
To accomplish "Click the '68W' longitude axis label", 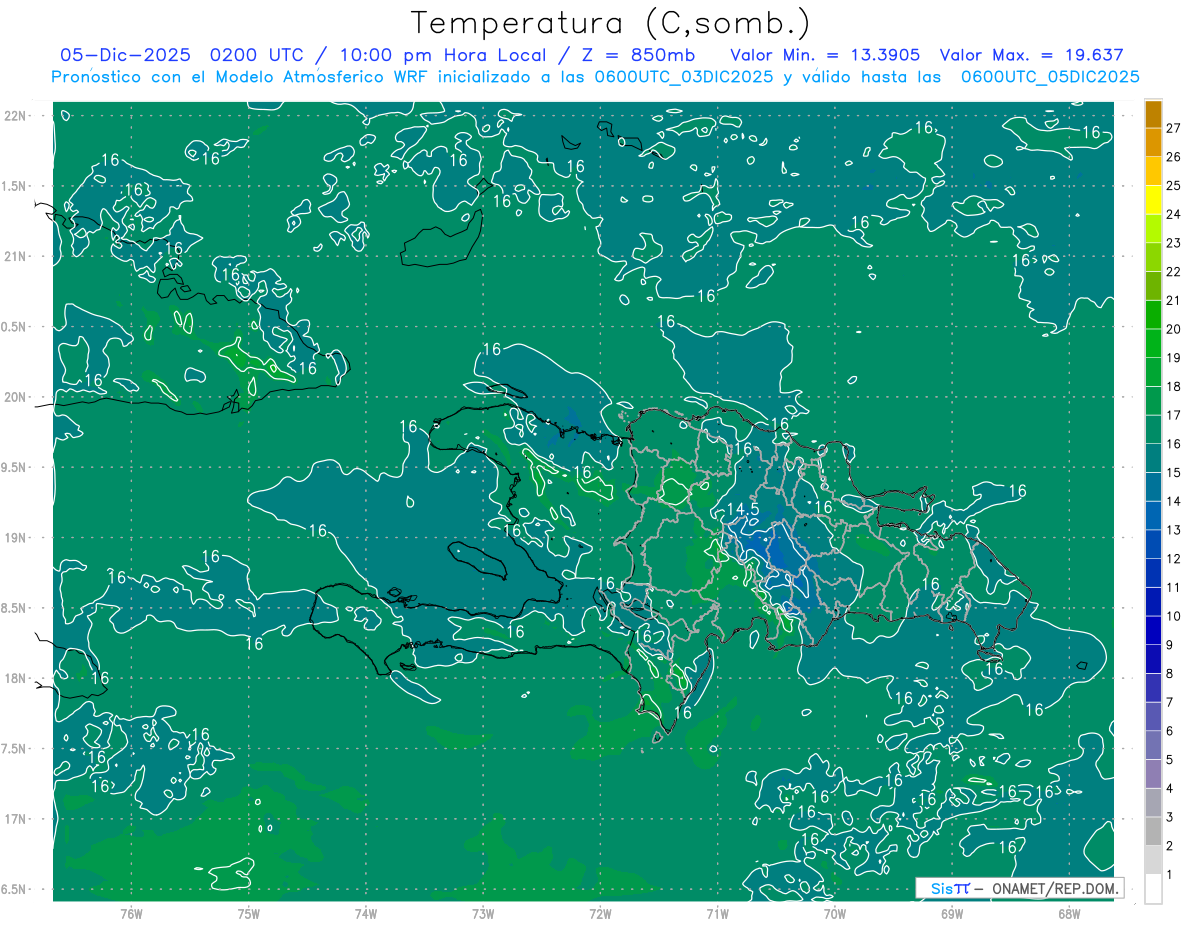I will 1069,913.
